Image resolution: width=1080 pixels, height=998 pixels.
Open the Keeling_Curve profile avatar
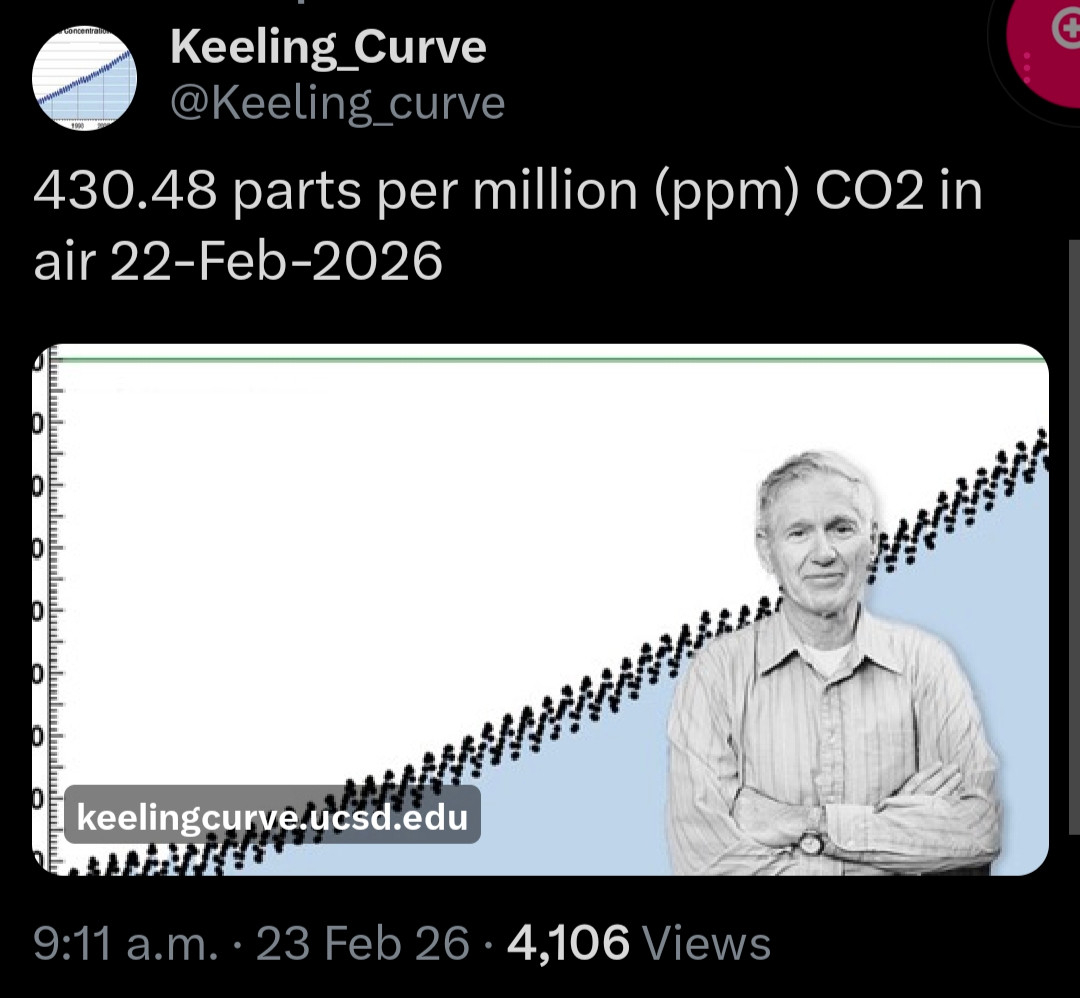coord(84,78)
